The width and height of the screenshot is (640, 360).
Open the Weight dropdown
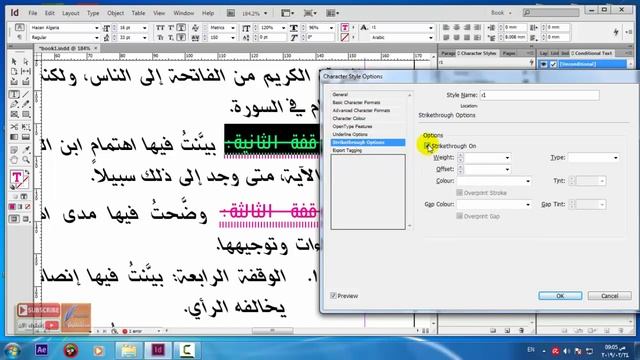pos(507,158)
